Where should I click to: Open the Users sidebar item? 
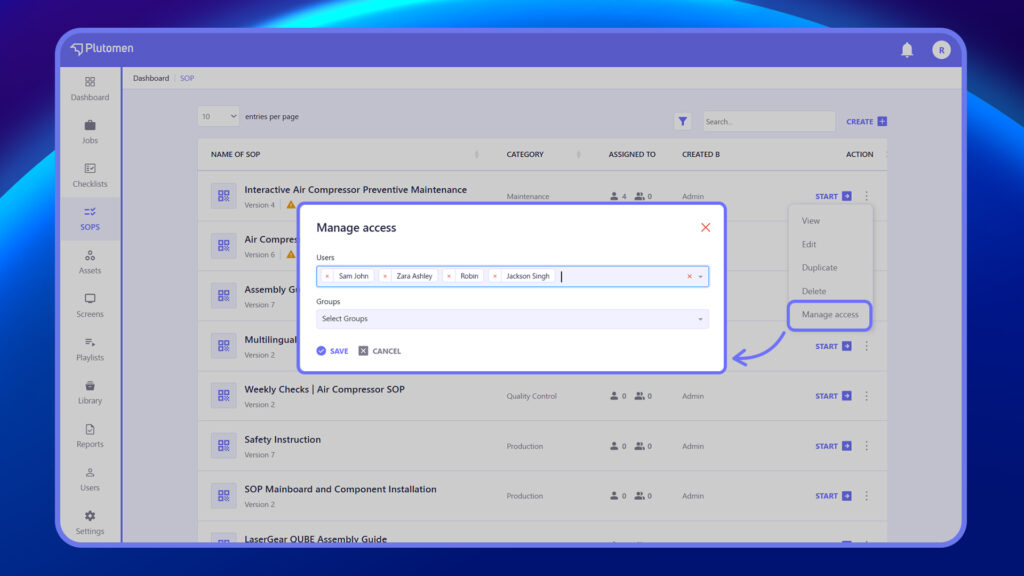(89, 479)
